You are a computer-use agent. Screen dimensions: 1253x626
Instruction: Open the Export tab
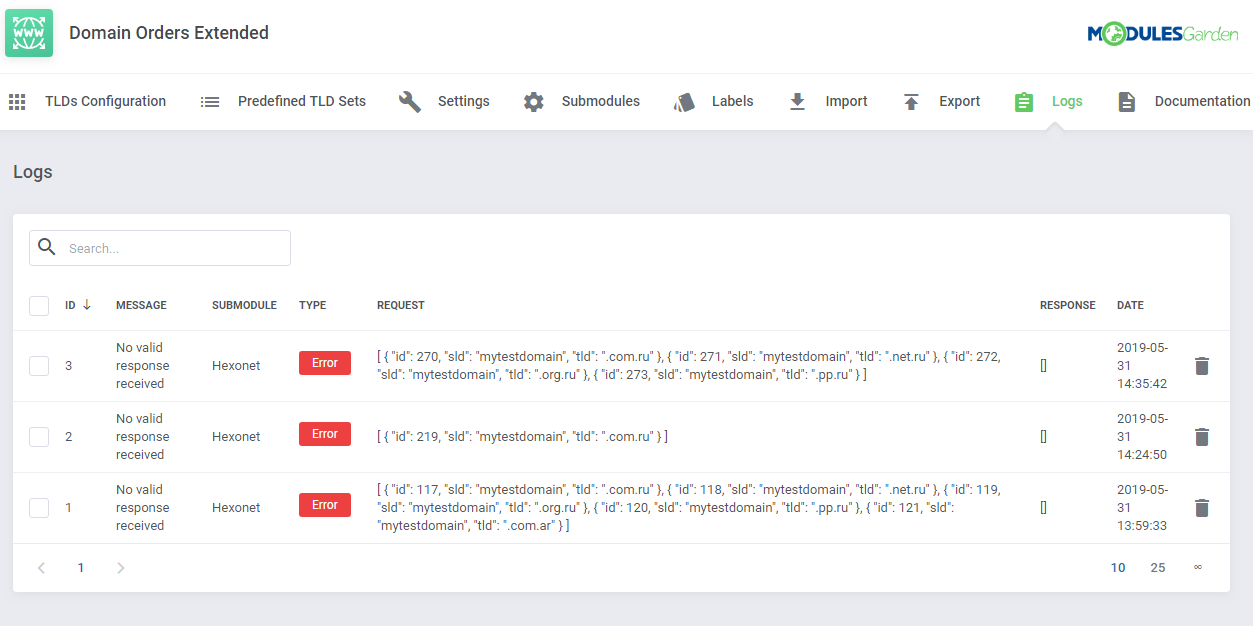(960, 101)
